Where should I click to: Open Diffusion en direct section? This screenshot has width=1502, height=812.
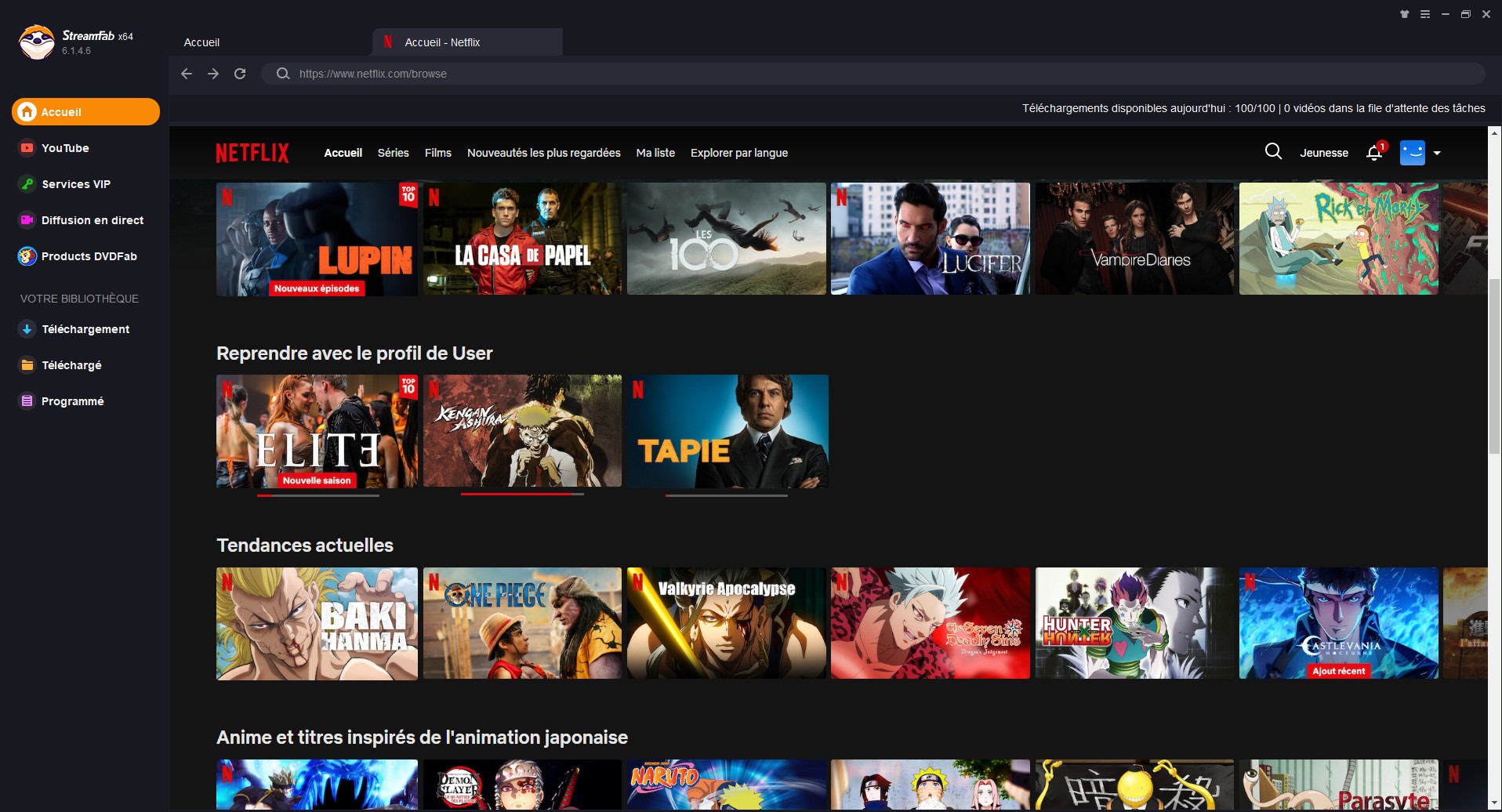[82, 220]
